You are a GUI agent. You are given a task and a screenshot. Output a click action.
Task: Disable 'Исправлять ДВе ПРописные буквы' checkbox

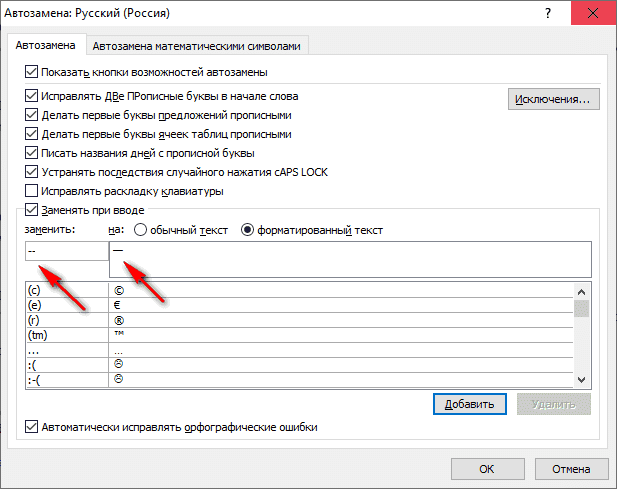pos(30,97)
